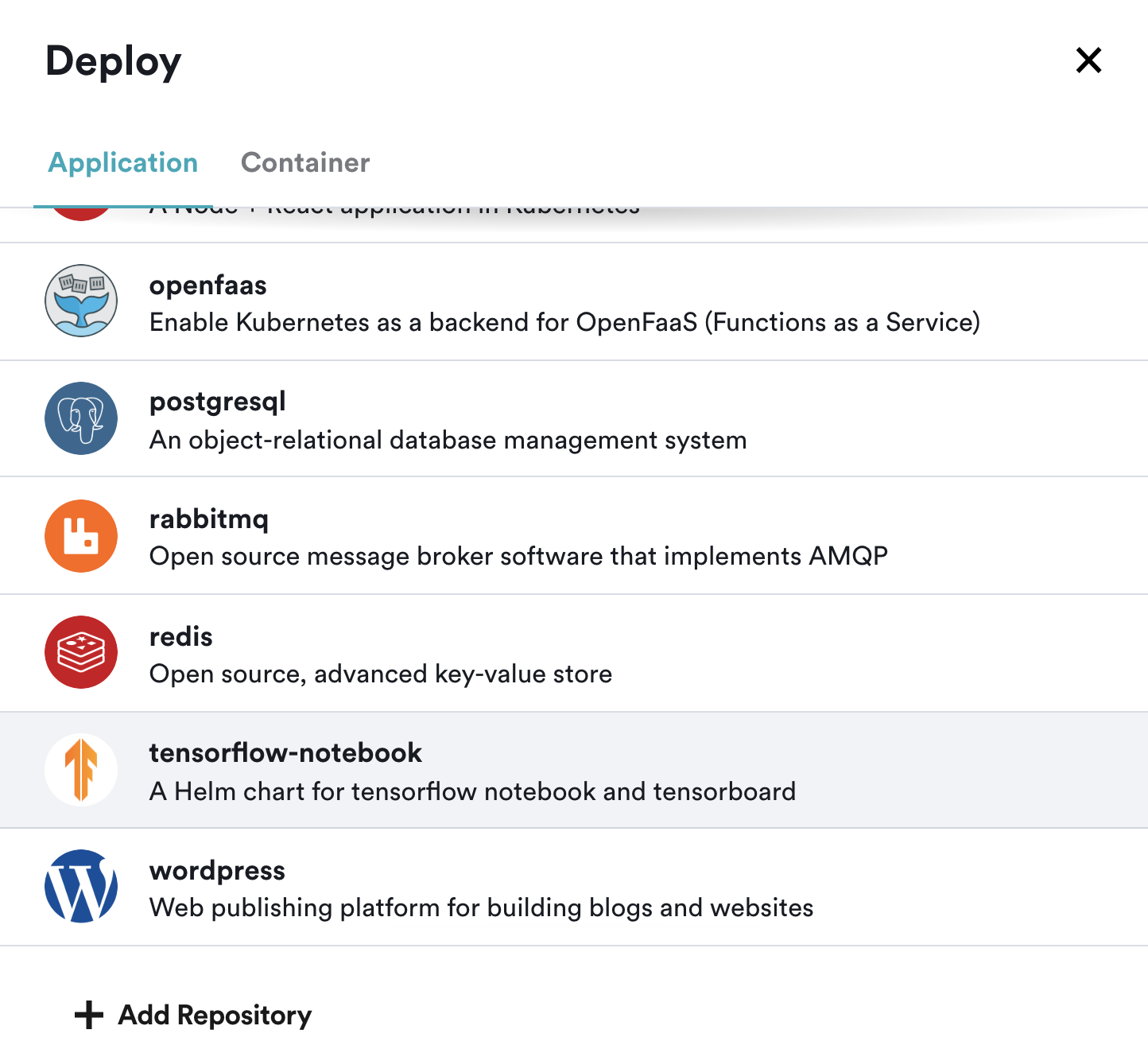
Task: Click 'Web publishing platform for building blogs' description
Action: [482, 908]
